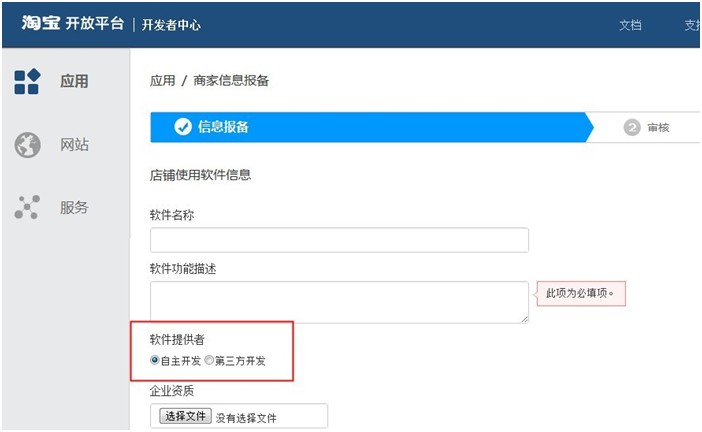Click the 应用 breadcrumb link
The height and width of the screenshot is (432, 702).
(162, 81)
